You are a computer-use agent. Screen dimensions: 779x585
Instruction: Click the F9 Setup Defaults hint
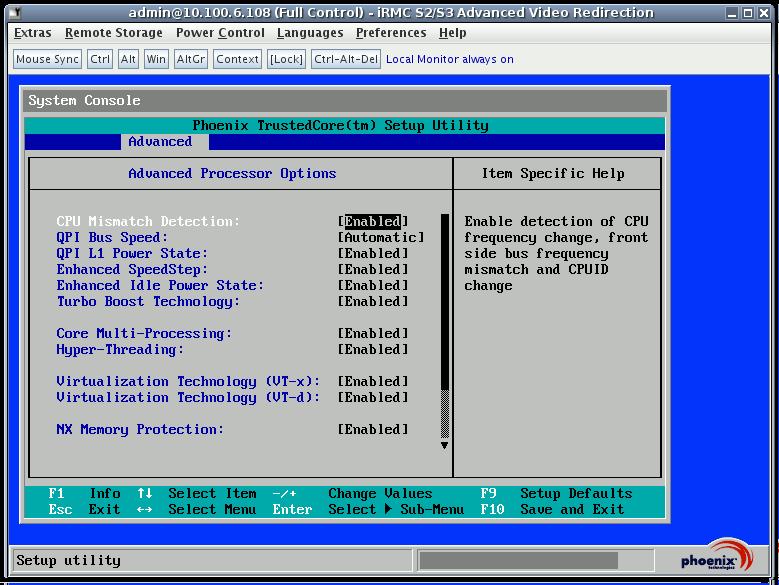[556, 493]
